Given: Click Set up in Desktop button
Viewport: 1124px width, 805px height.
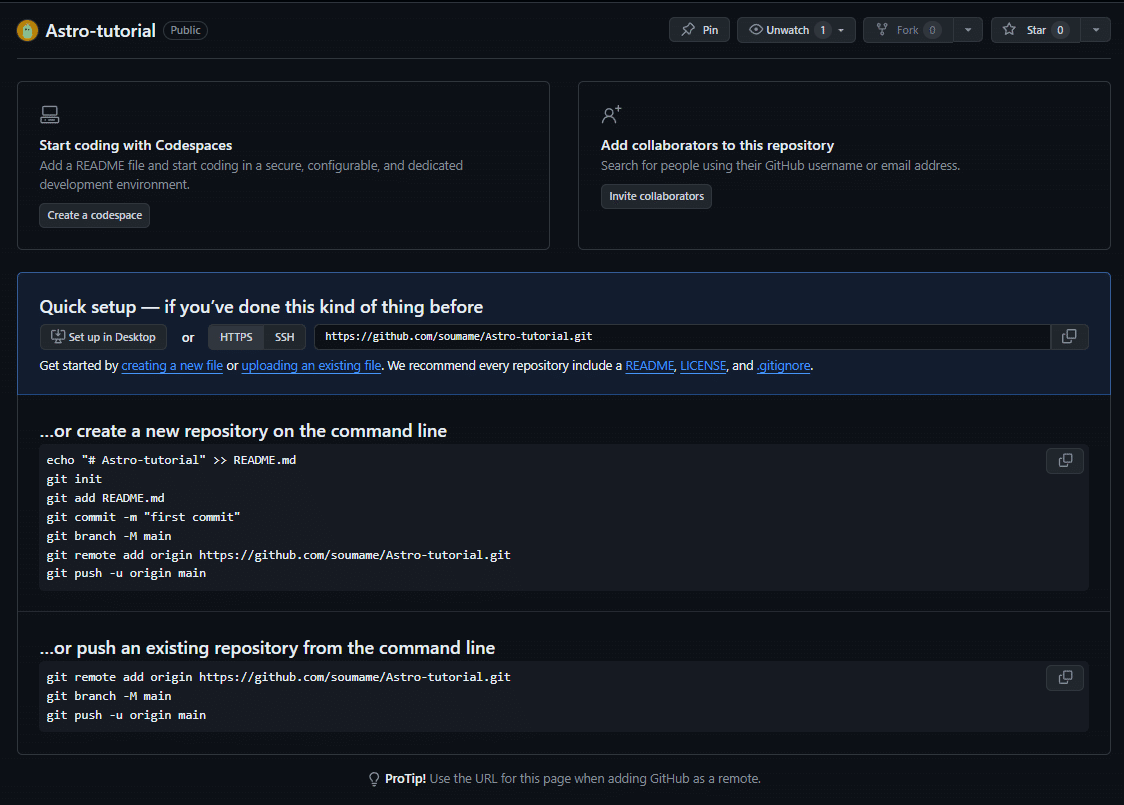Looking at the screenshot, I should point(103,337).
